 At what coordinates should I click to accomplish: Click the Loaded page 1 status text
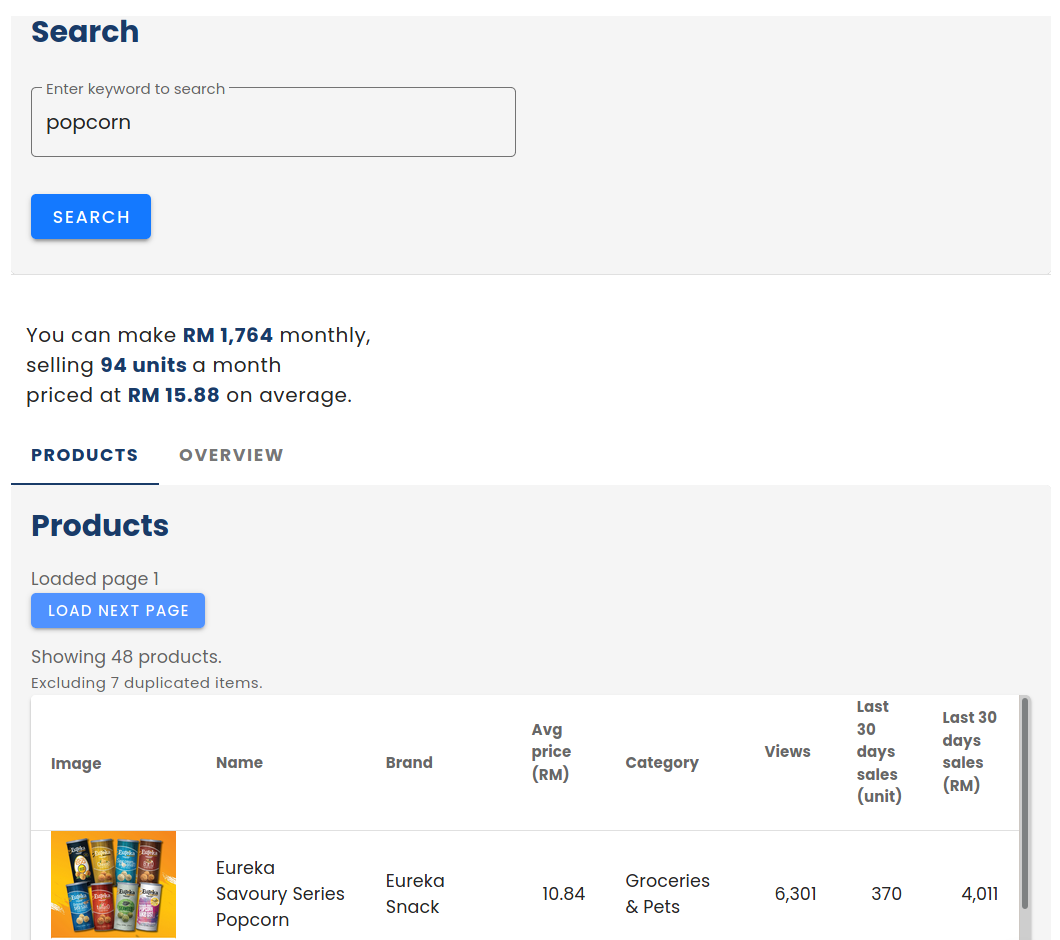(95, 579)
